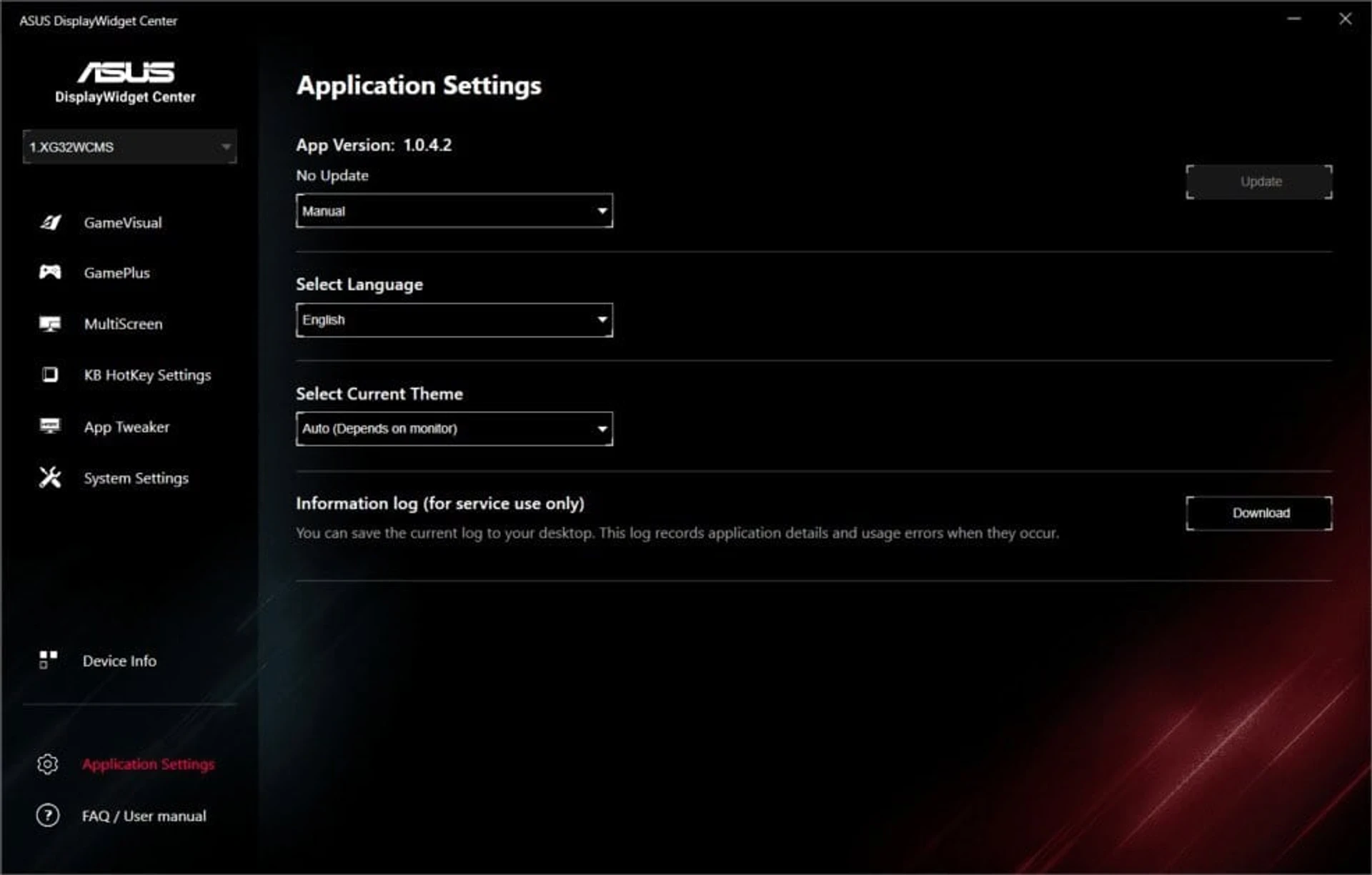
Task: Open KB HotKey Settings label
Action: click(x=148, y=375)
